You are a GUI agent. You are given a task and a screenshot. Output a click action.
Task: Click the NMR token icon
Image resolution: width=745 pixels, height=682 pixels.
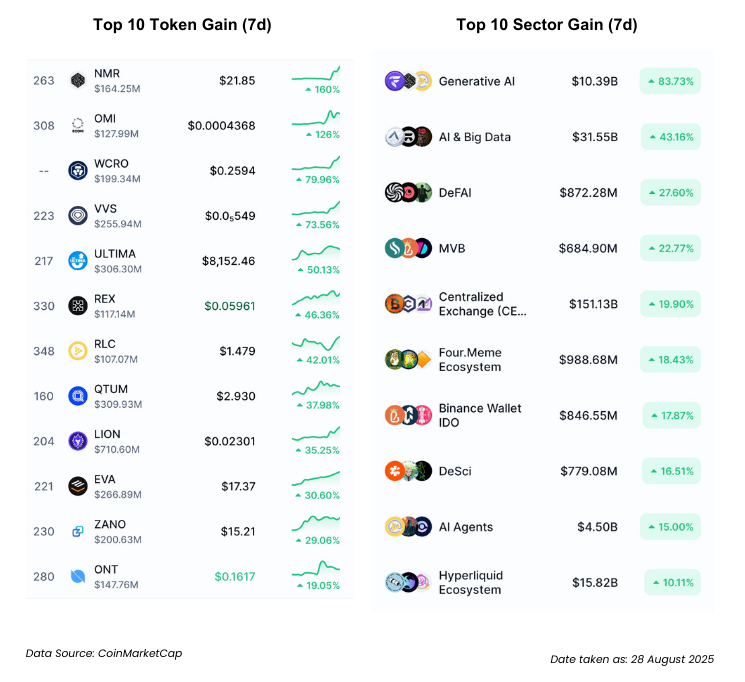pyautogui.click(x=78, y=80)
